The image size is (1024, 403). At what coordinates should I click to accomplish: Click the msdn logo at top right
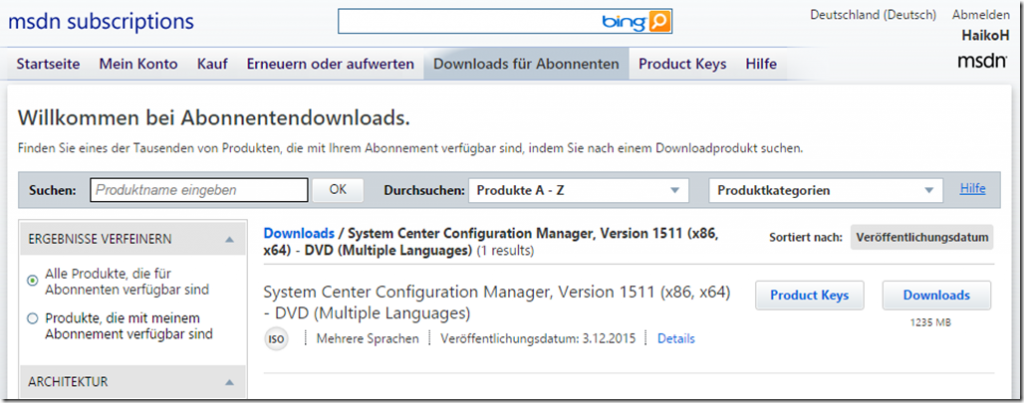(x=981, y=62)
